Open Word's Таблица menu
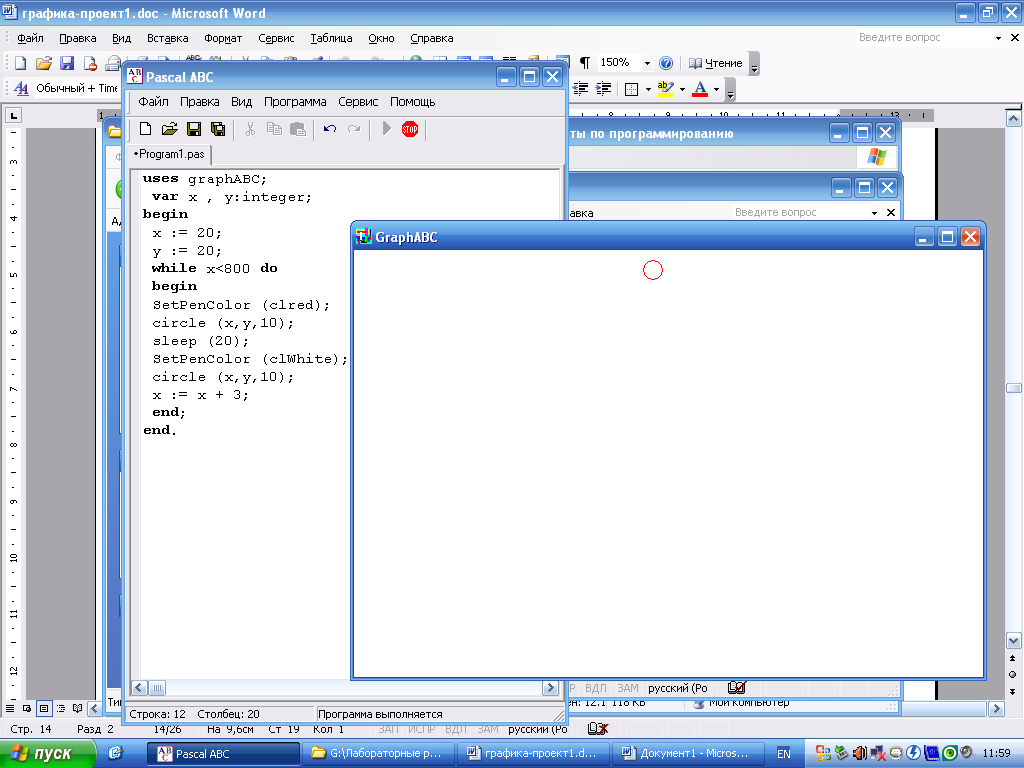The height and width of the screenshot is (768, 1024). tap(331, 38)
